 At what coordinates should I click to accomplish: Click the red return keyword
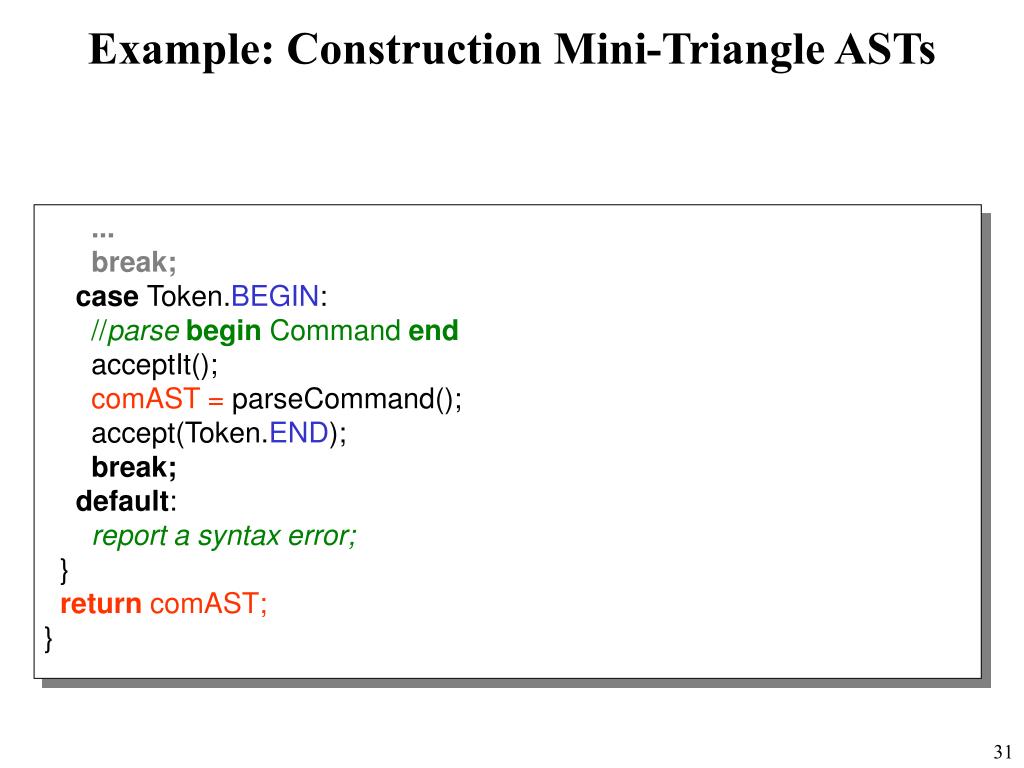click(101, 604)
